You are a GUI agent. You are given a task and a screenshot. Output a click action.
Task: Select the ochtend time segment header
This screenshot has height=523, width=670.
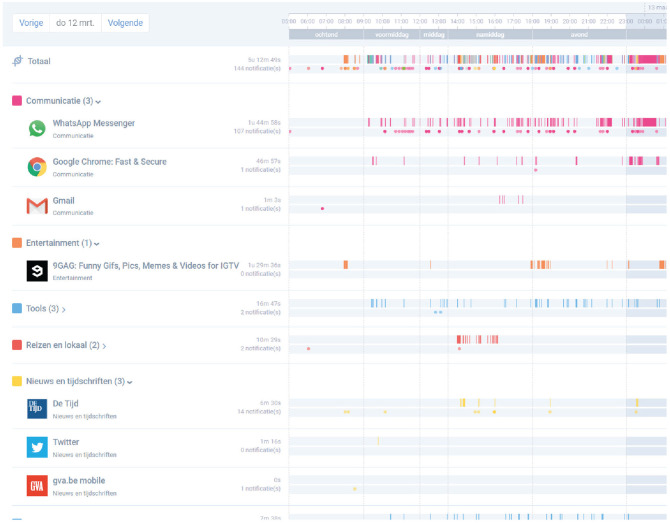326,34
